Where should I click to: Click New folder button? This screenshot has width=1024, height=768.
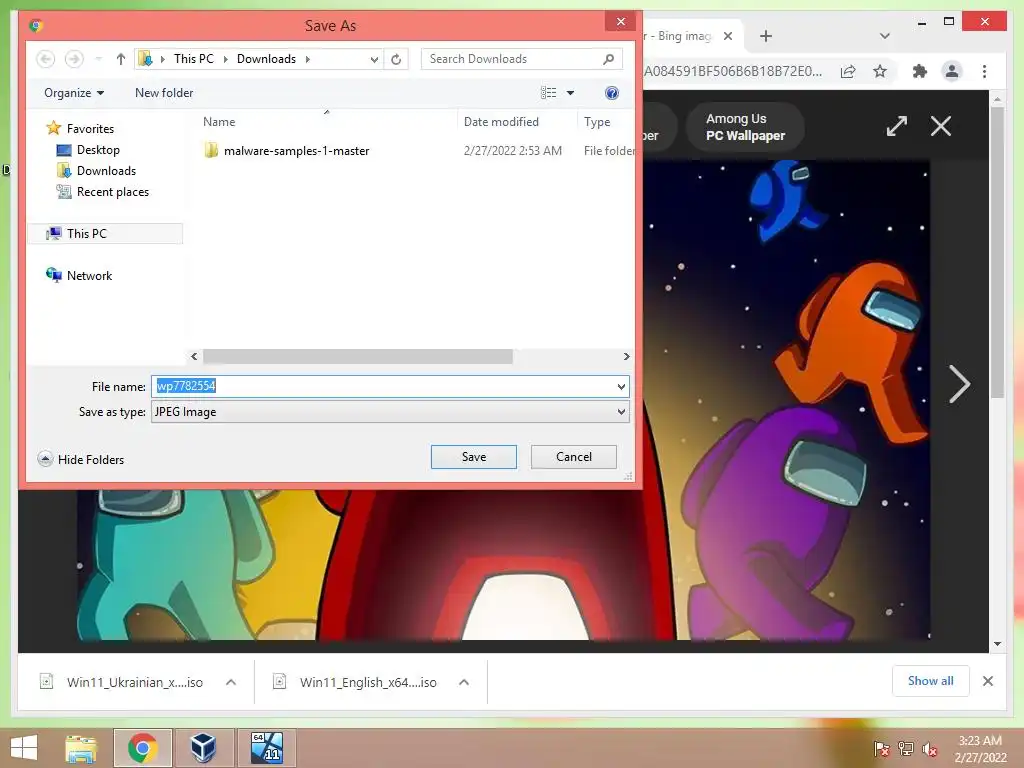tap(164, 93)
